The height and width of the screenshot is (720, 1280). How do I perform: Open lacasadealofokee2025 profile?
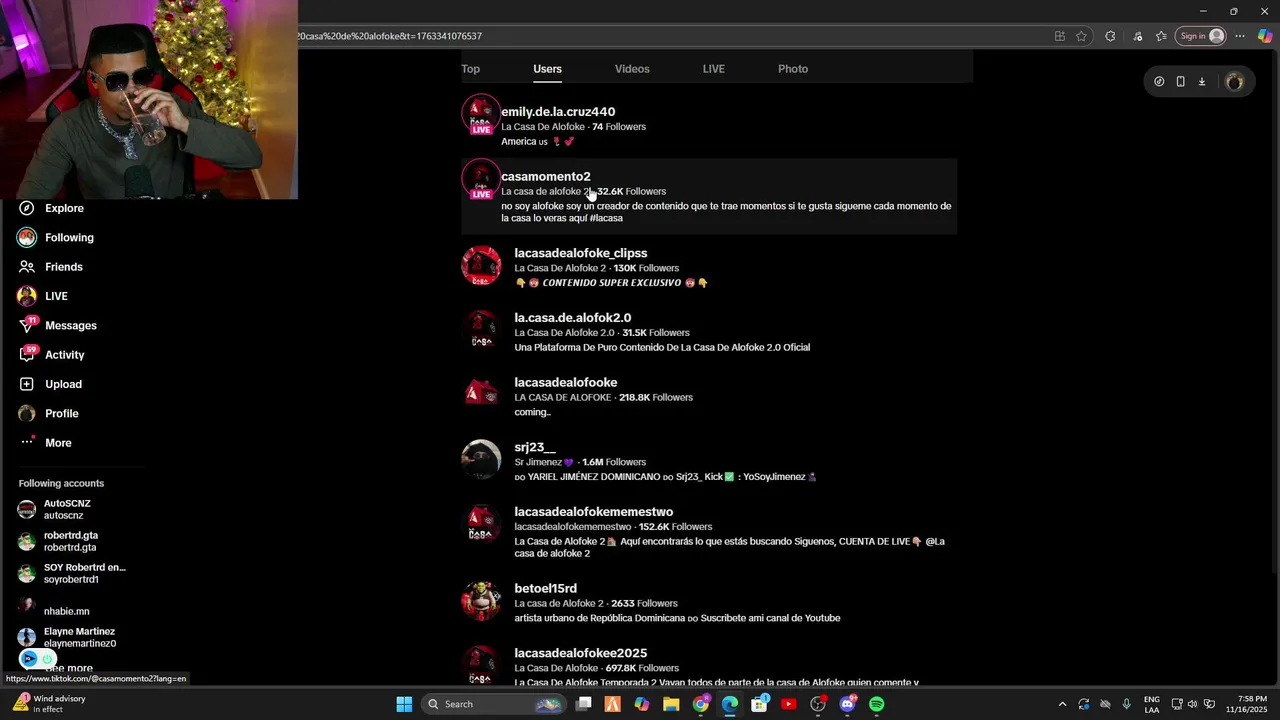tap(581, 653)
